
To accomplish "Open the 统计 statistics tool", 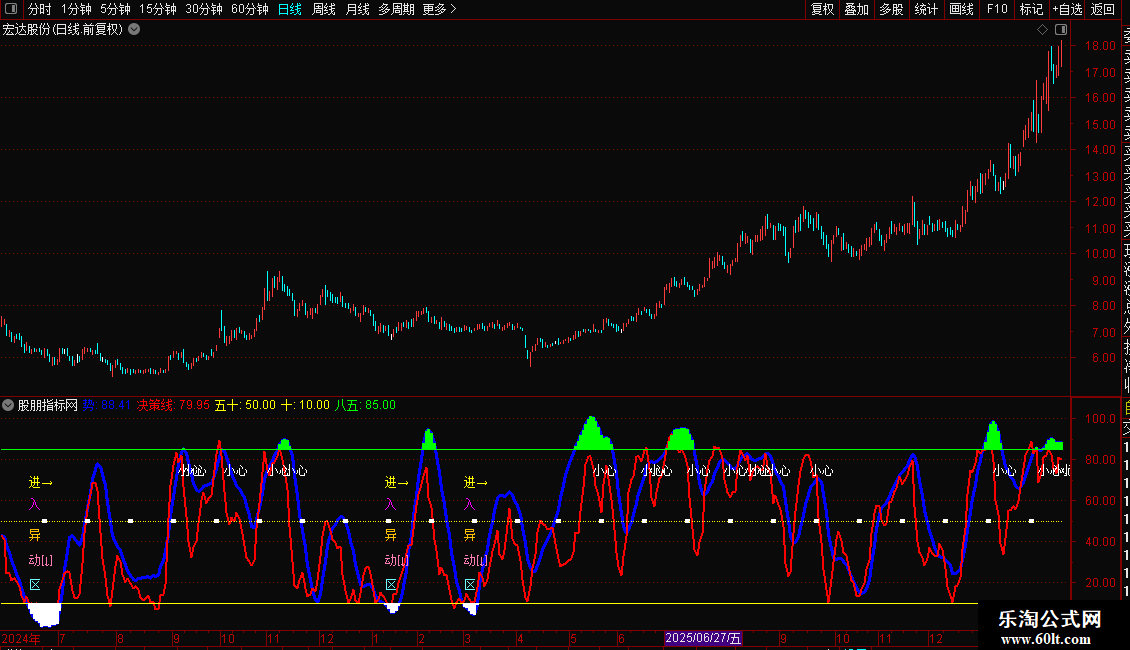I will (x=926, y=9).
